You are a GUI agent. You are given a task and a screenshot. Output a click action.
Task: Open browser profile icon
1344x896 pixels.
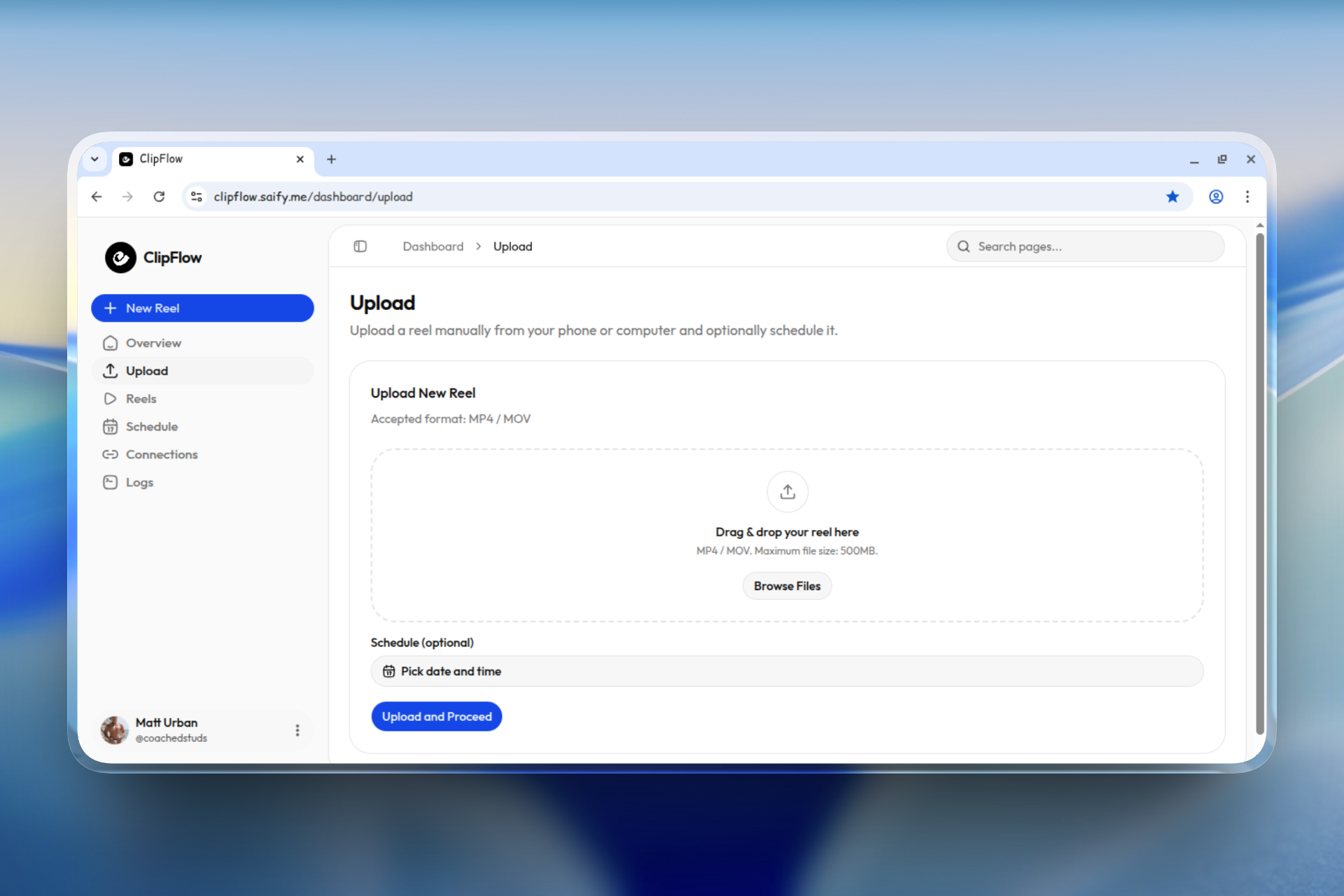click(x=1216, y=197)
